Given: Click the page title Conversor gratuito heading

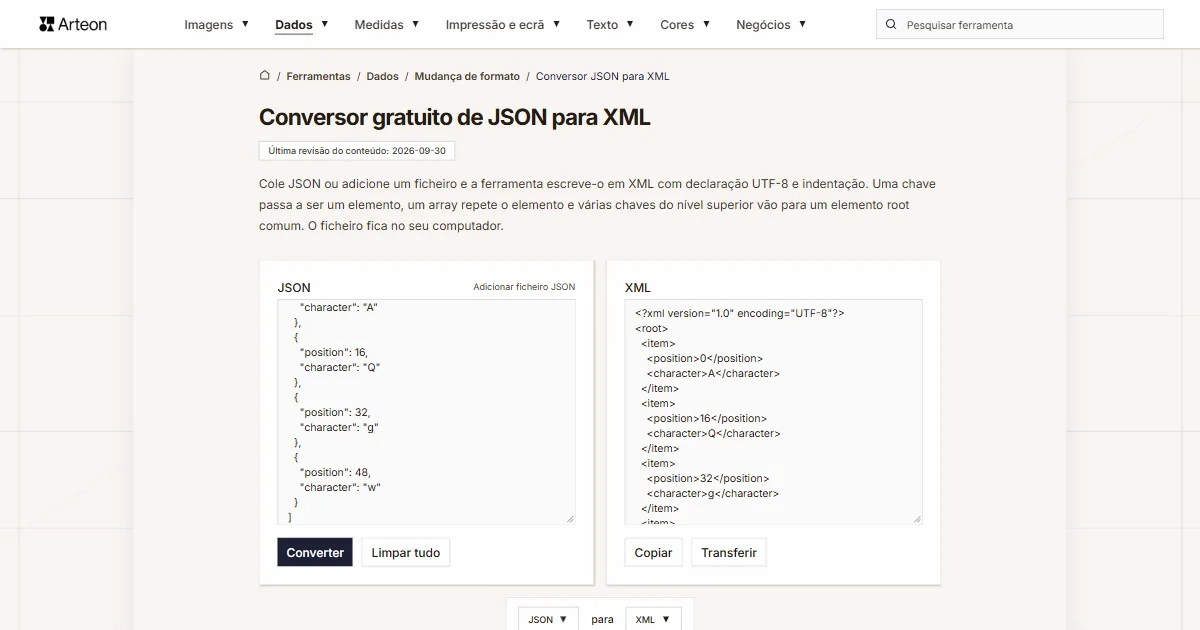Looking at the screenshot, I should [455, 117].
